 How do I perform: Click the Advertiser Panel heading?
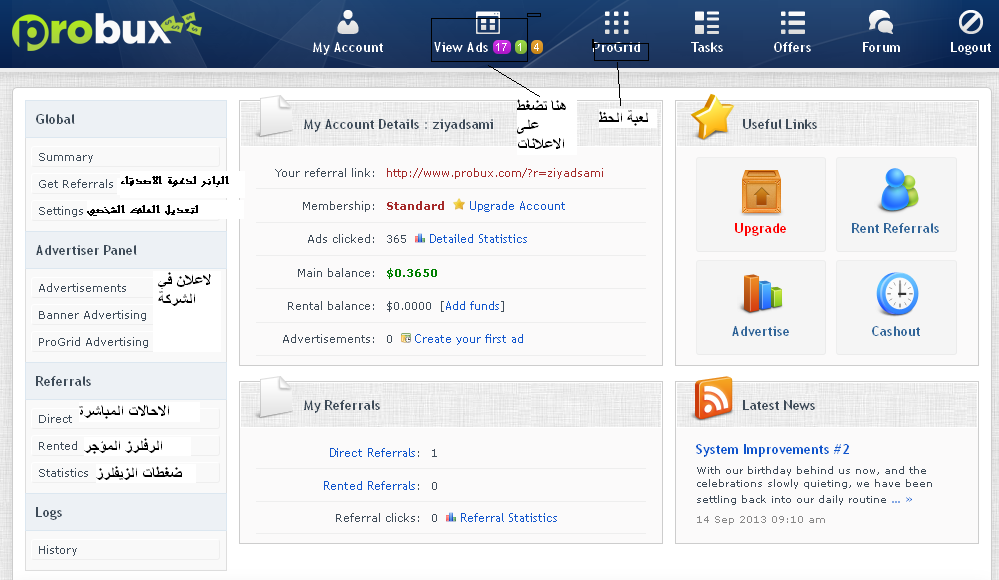86,250
